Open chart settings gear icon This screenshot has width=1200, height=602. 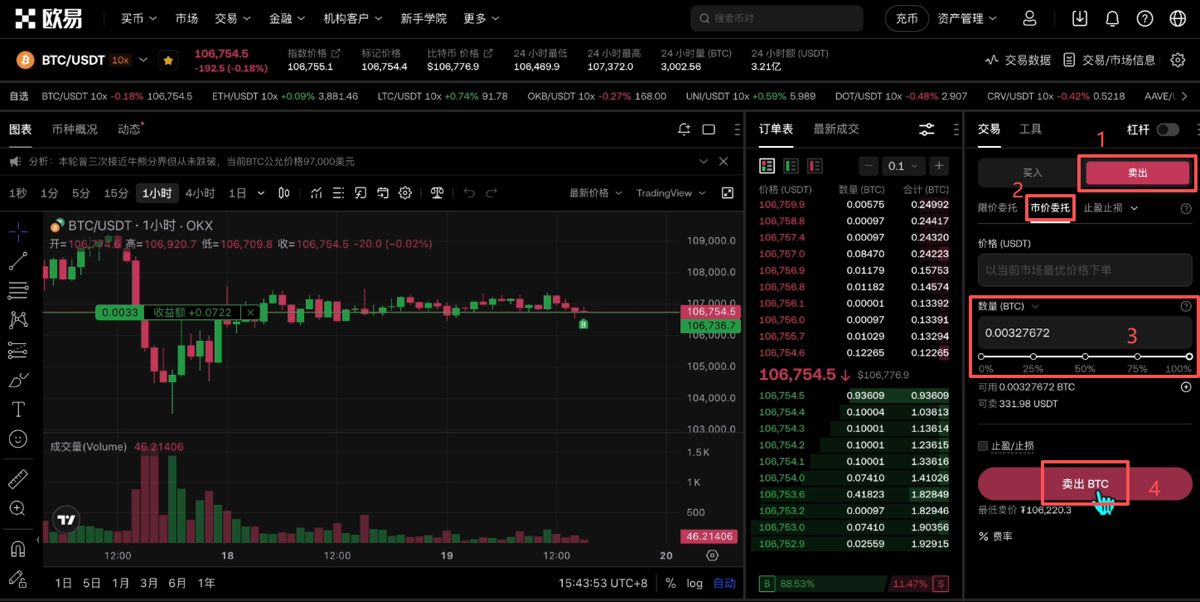[404, 193]
